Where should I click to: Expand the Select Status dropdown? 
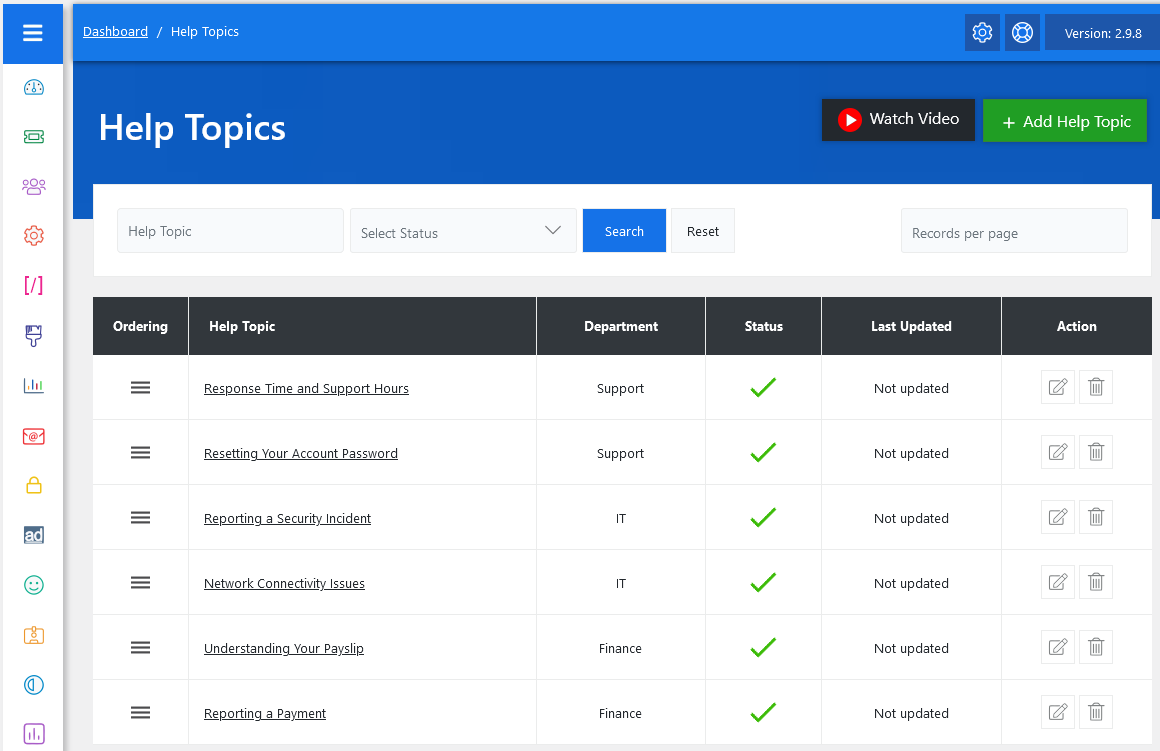tap(463, 231)
